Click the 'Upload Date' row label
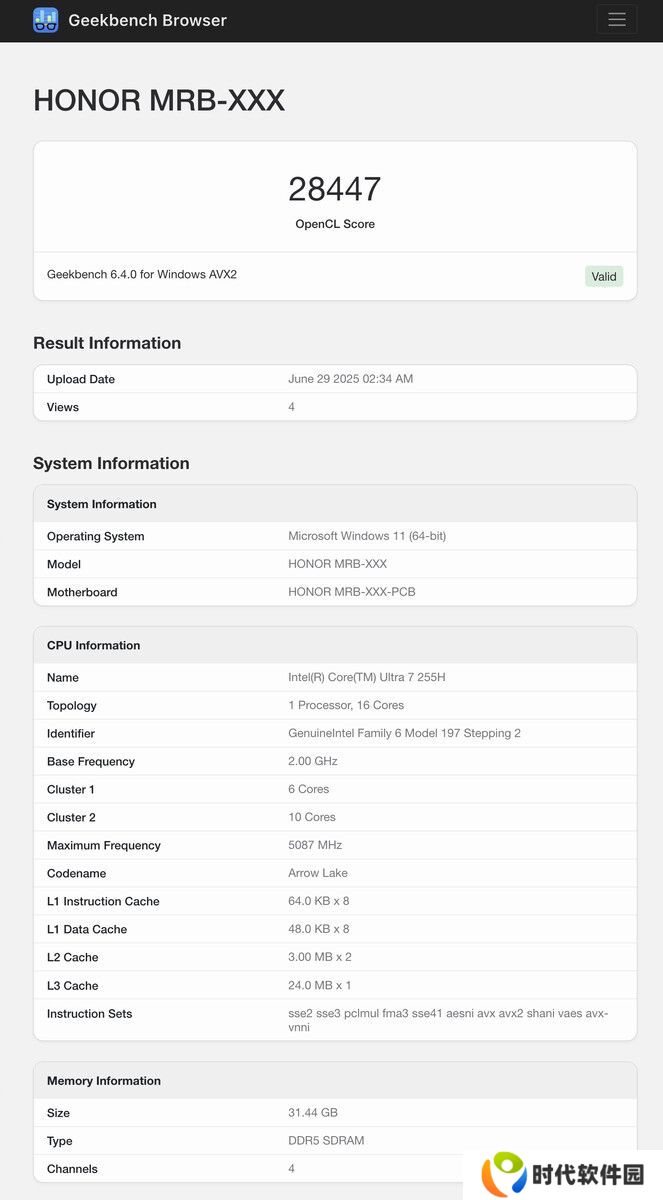Image resolution: width=663 pixels, height=1200 pixels. coord(81,379)
